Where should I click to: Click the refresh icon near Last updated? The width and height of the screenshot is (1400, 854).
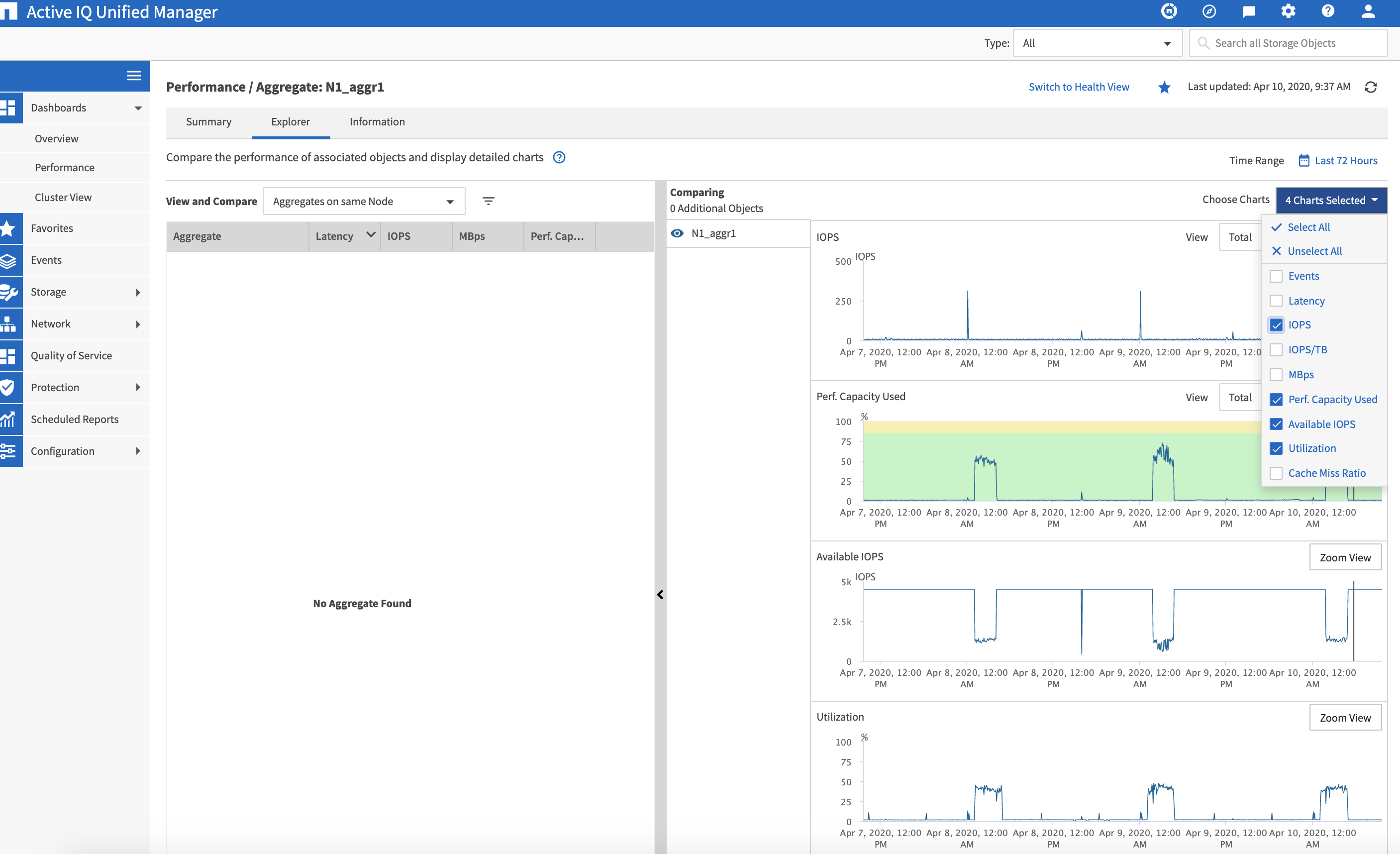point(1371,87)
